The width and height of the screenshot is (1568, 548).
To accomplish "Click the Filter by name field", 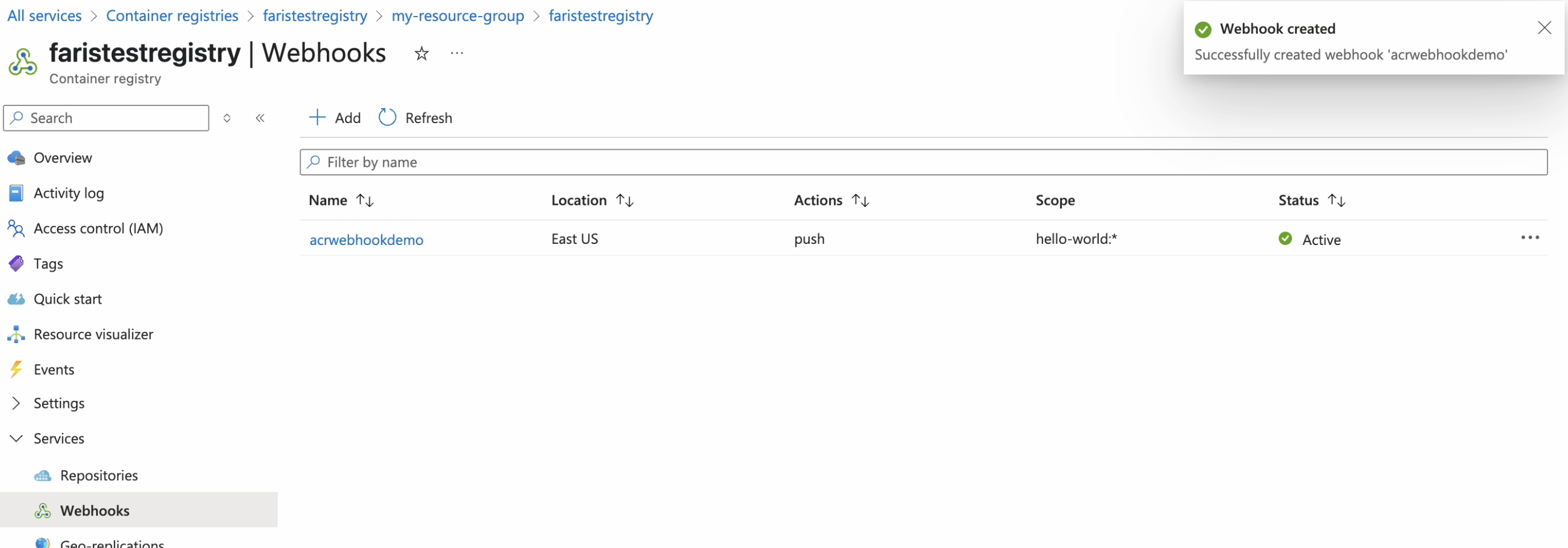I will click(x=923, y=162).
